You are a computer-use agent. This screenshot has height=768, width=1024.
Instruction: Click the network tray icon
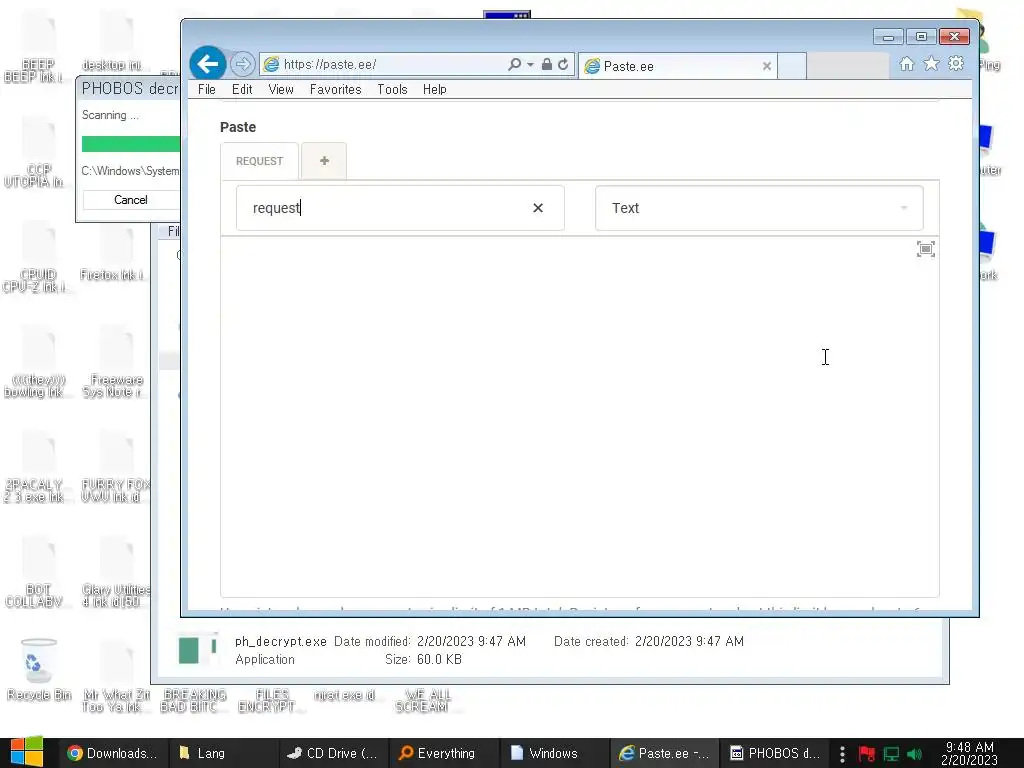click(891, 754)
